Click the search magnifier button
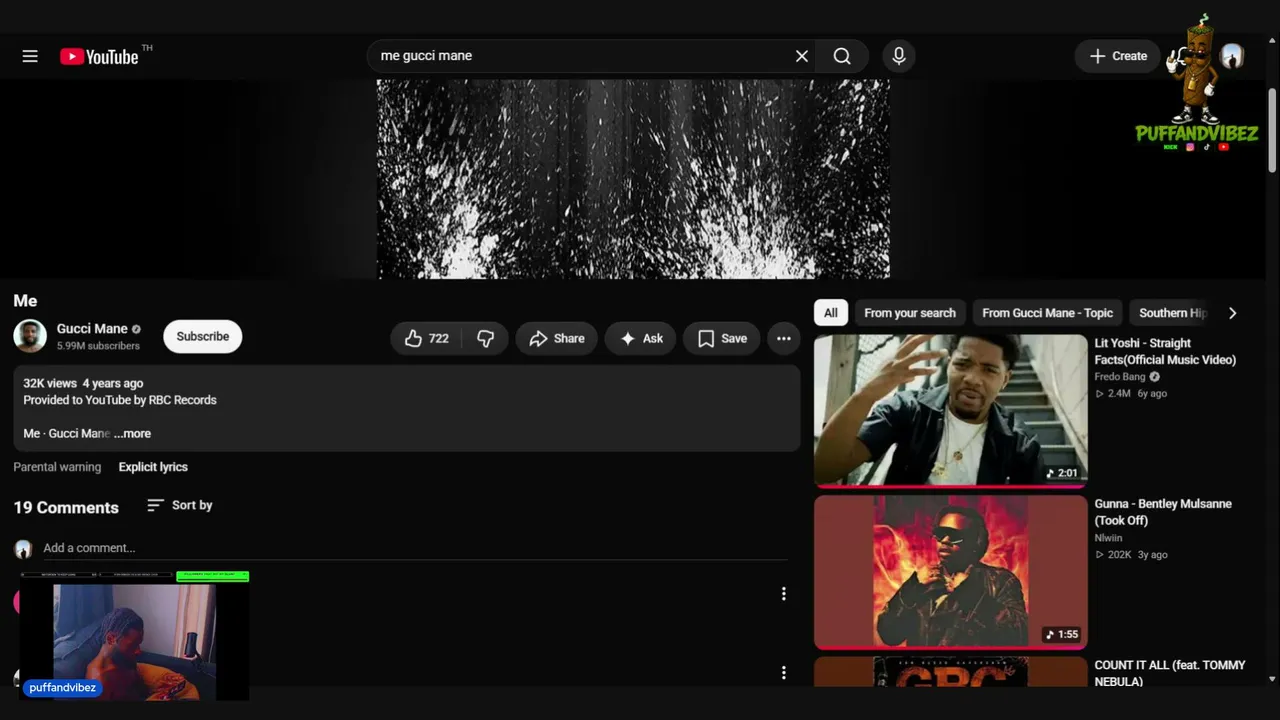This screenshot has height=720, width=1280. coord(842,56)
